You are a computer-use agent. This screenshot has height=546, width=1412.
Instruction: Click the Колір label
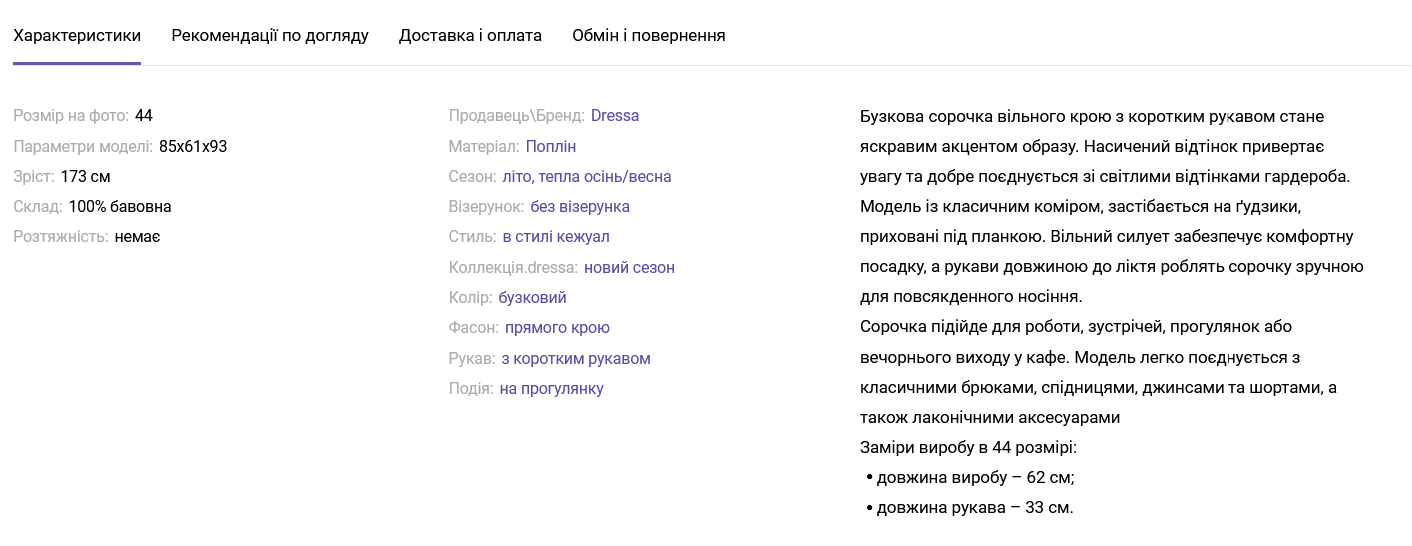(x=471, y=298)
